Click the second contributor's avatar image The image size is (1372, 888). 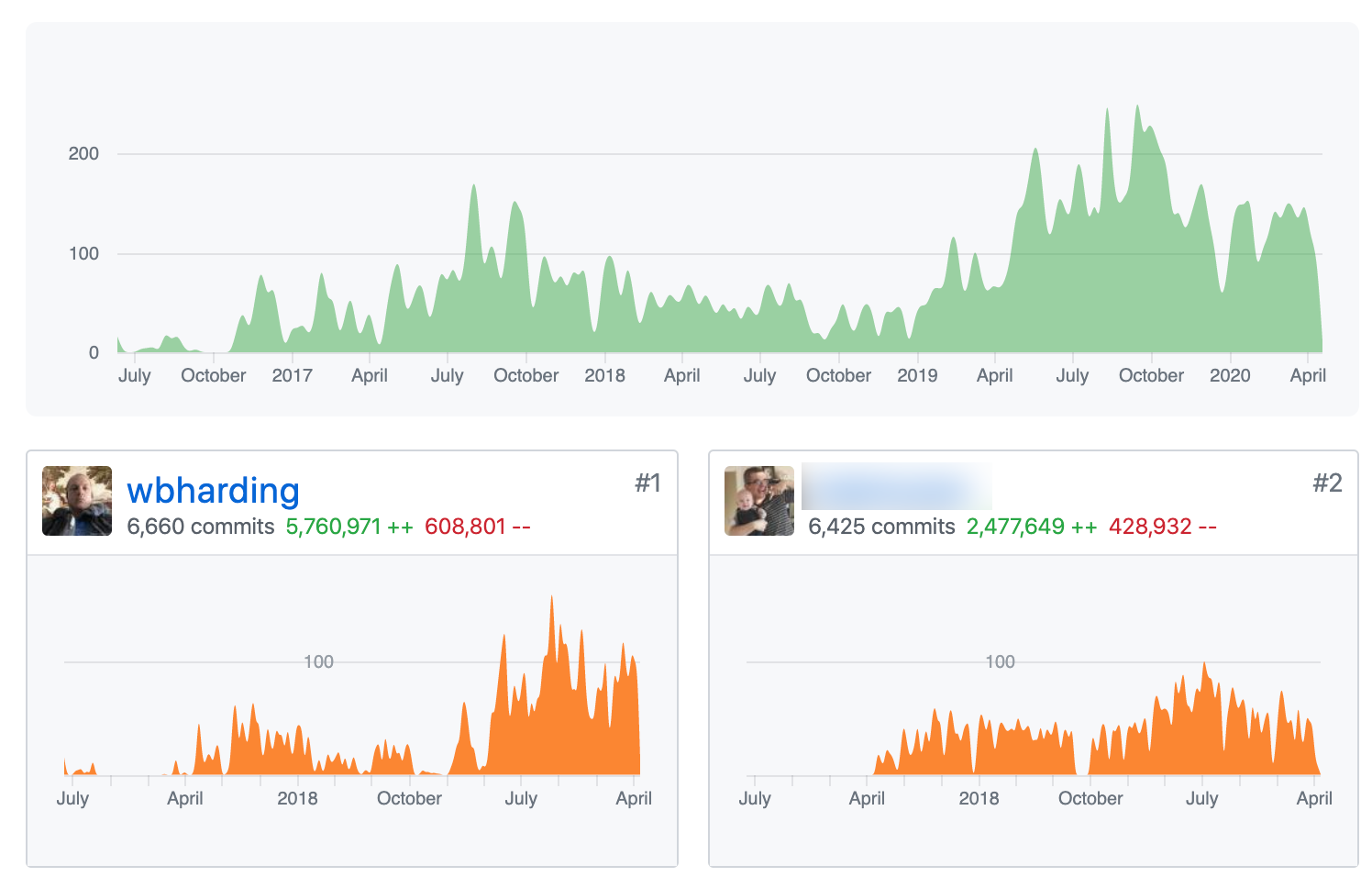click(758, 502)
